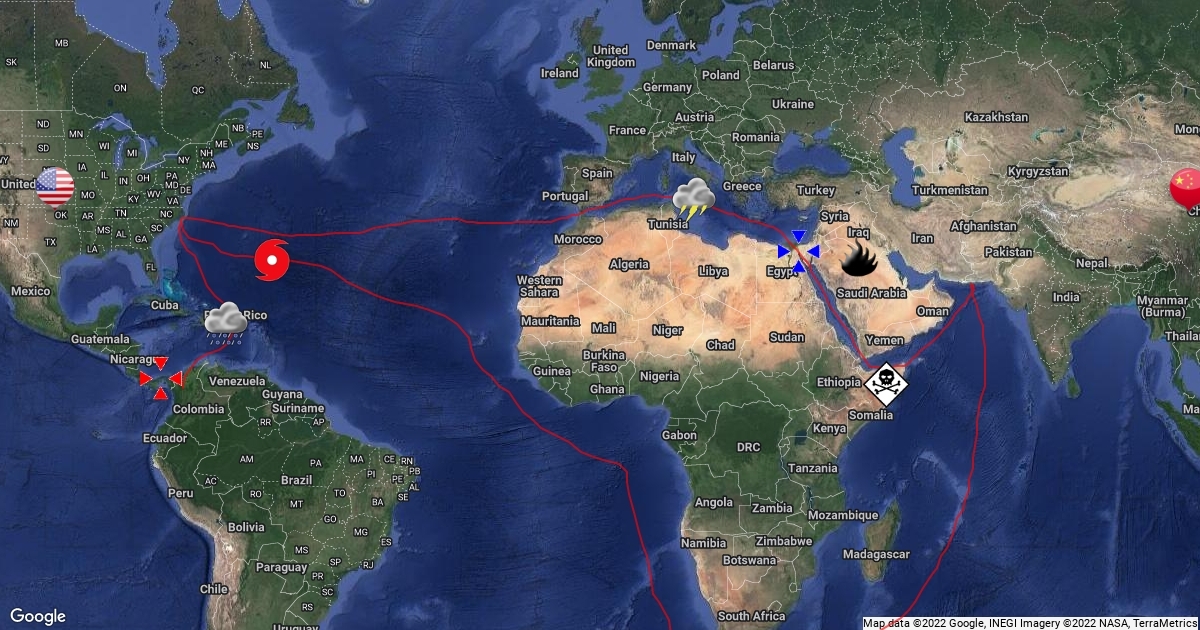Click the red hurricane symbol in the Atlantic

pyautogui.click(x=272, y=260)
